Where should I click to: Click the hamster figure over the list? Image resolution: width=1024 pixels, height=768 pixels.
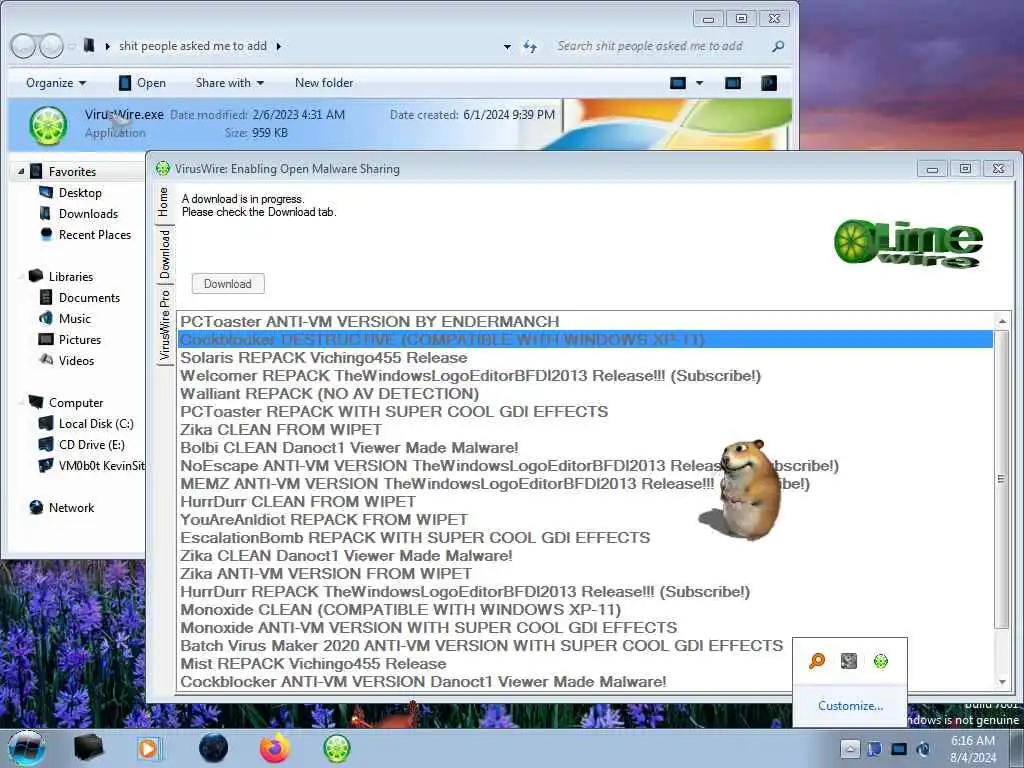point(744,490)
